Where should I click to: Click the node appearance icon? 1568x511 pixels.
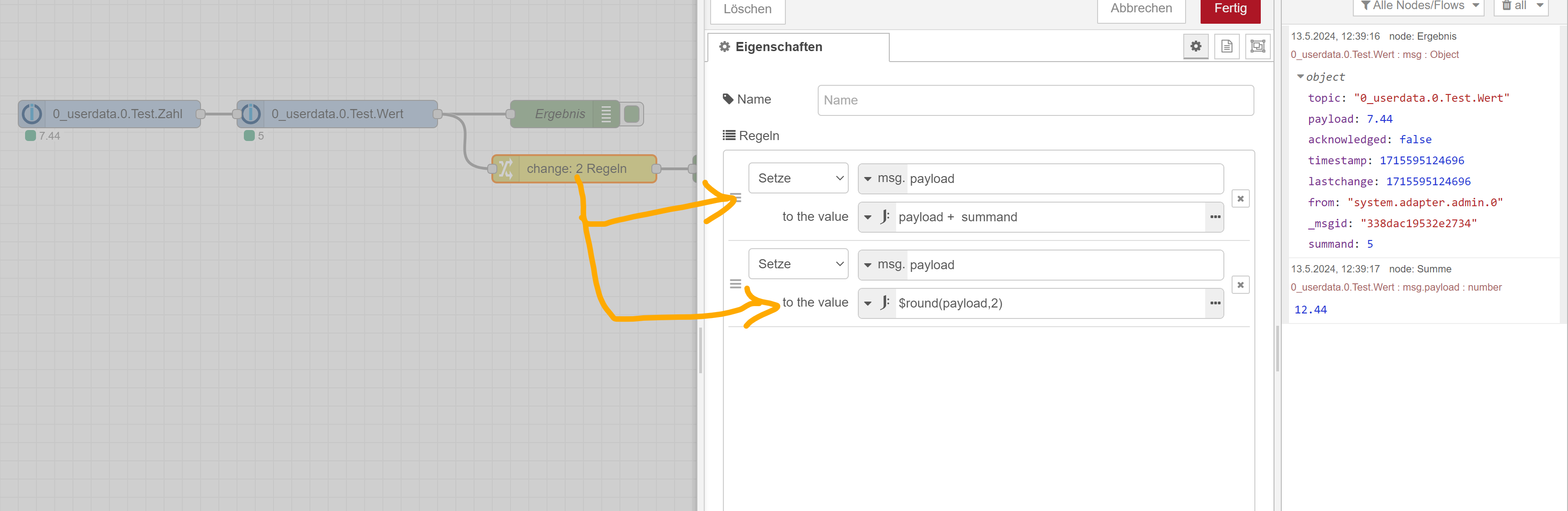pos(1258,46)
